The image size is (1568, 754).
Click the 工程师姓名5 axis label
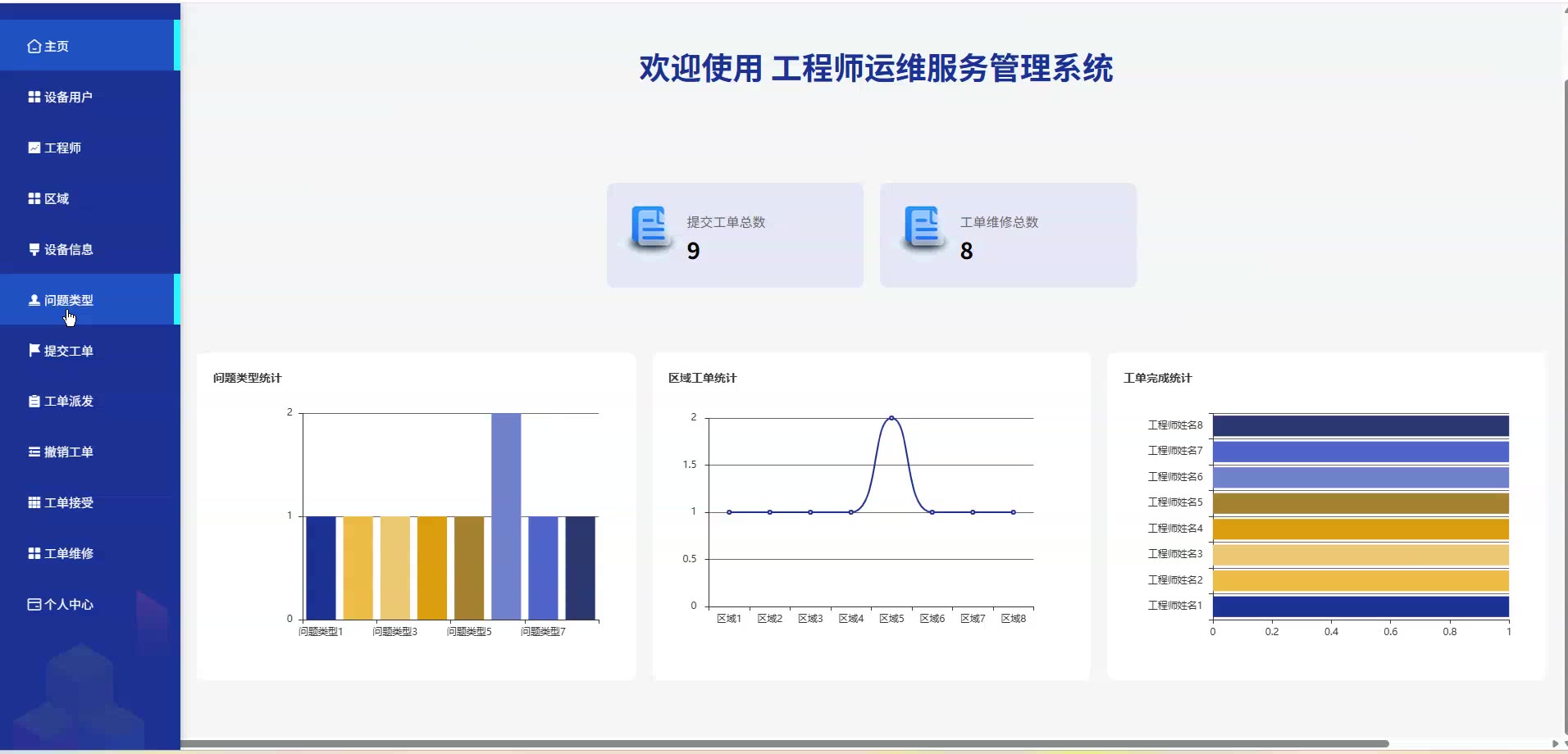(1175, 502)
